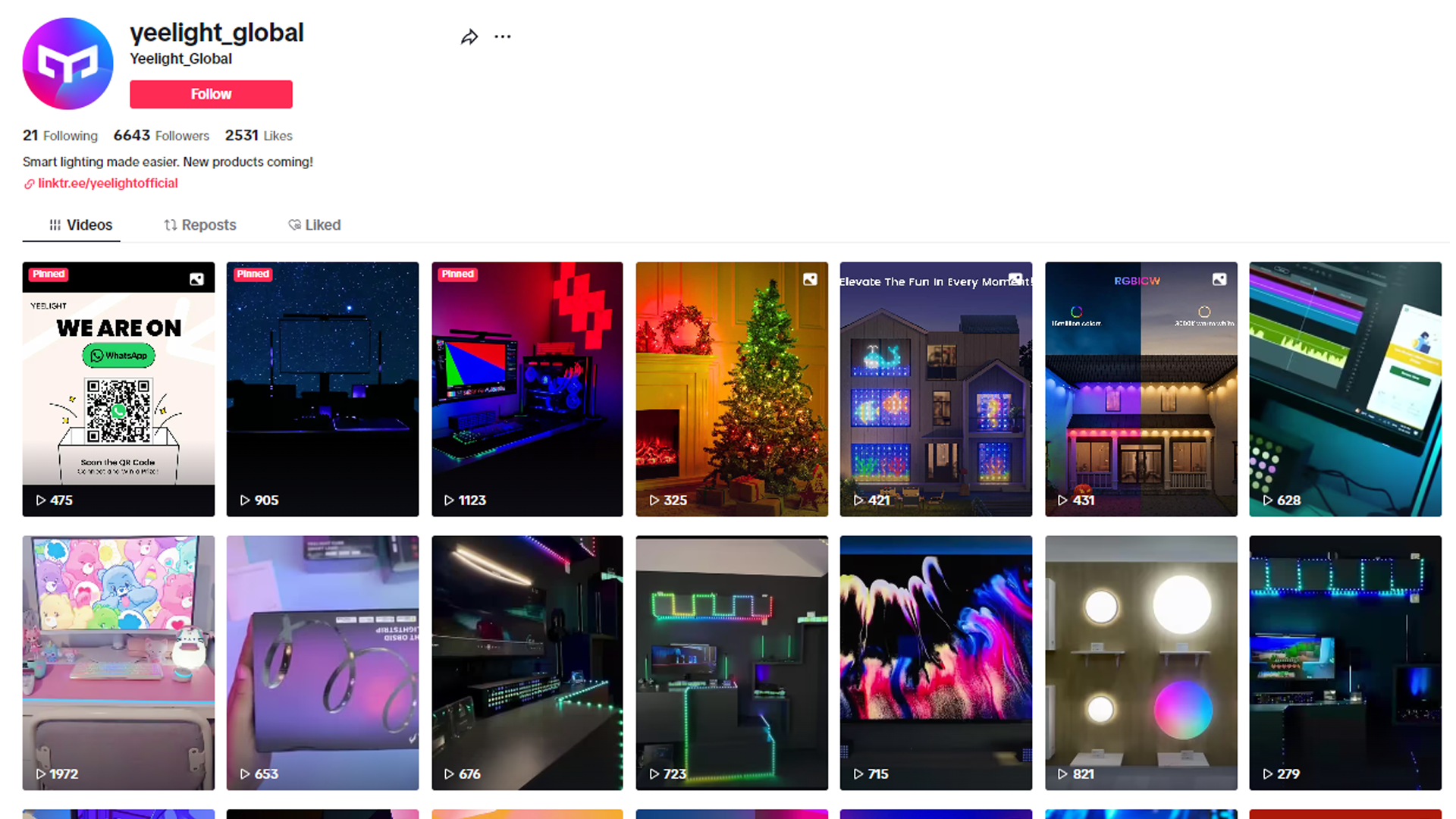
Task: Open the Christmas tree post with 325 views
Action: [732, 389]
